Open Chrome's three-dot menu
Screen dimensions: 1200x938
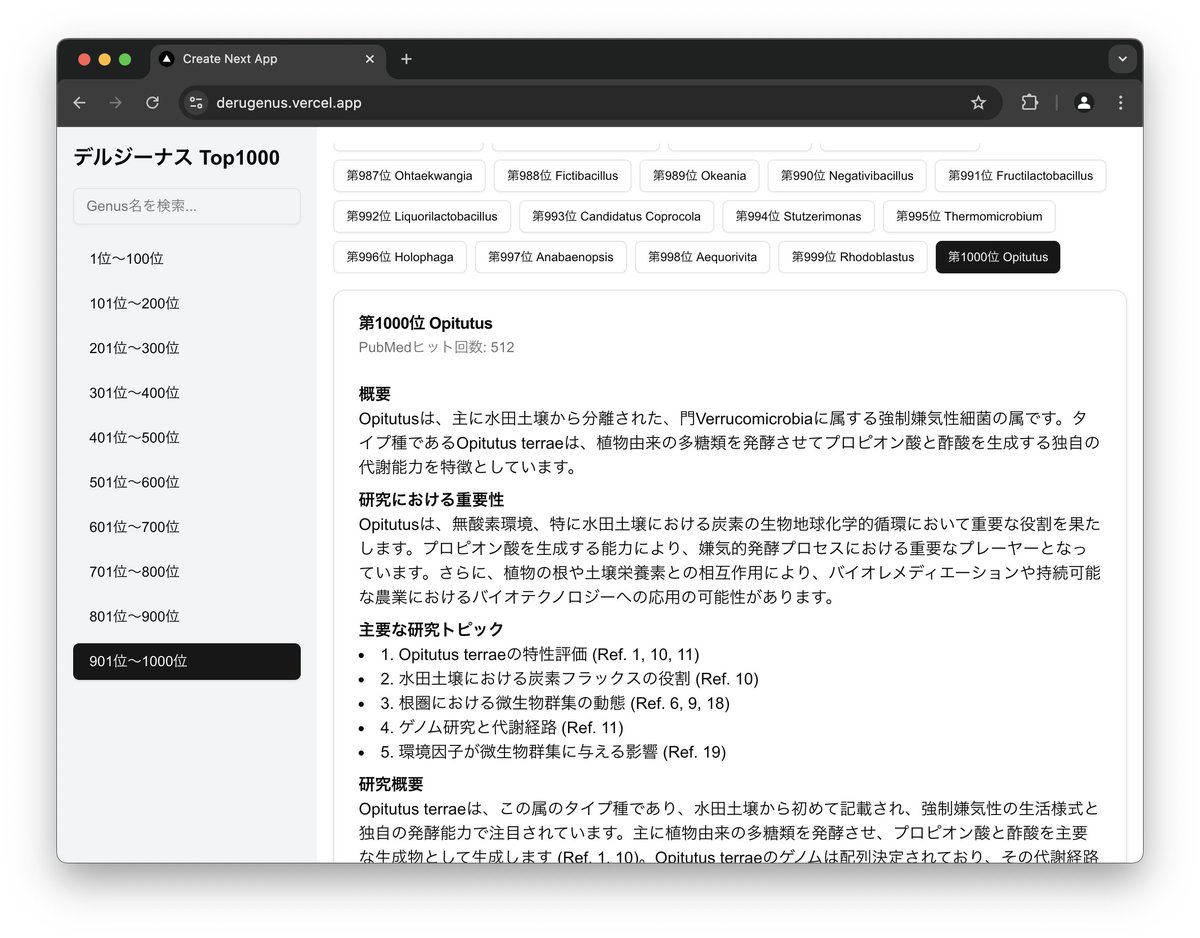1120,102
